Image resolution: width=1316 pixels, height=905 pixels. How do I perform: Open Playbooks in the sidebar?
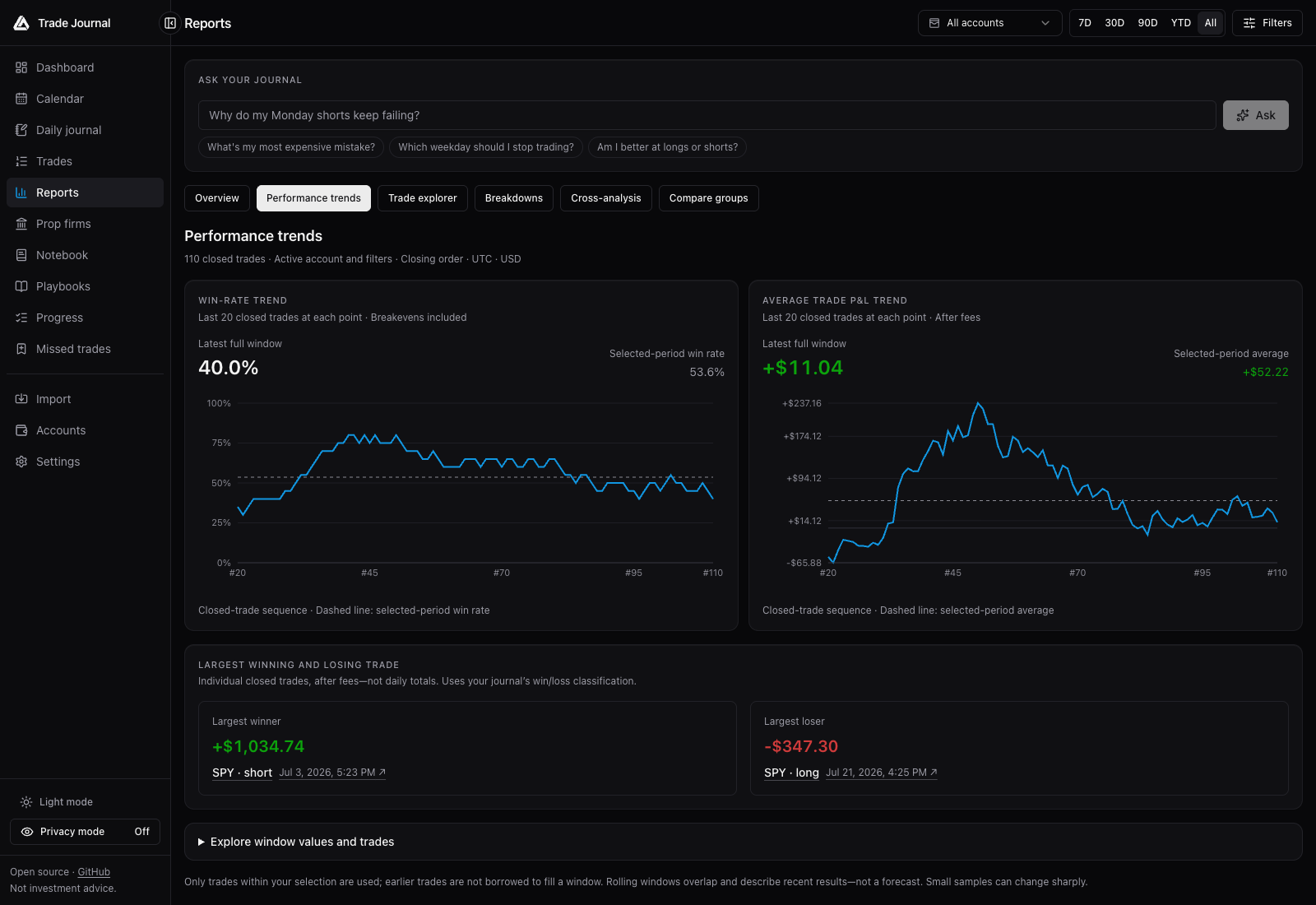tap(85, 286)
